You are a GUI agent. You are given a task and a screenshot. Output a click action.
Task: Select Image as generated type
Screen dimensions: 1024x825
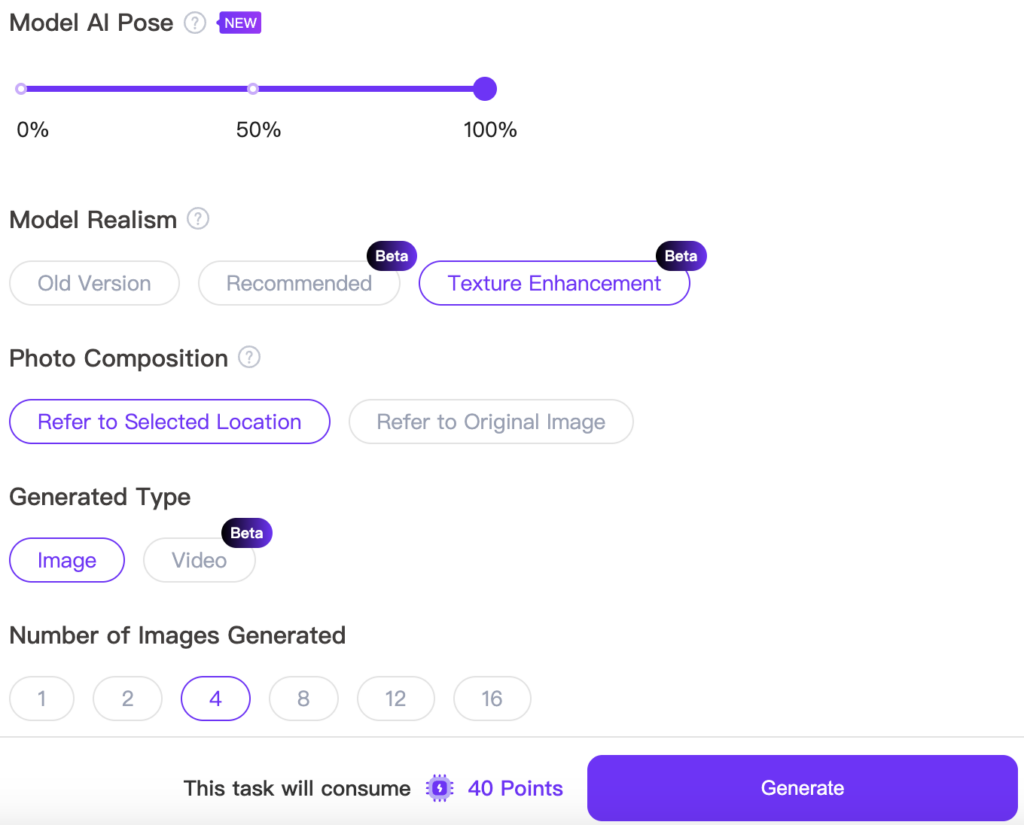67,560
